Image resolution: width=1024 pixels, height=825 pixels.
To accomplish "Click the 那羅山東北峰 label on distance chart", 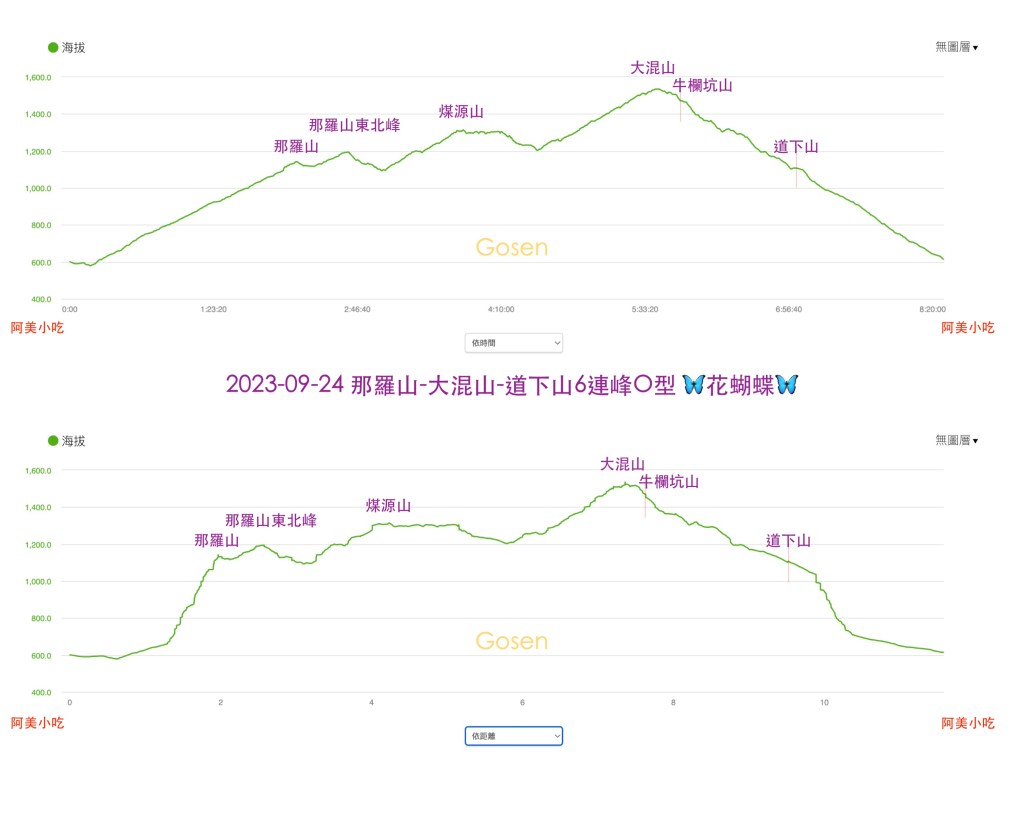I will [x=271, y=521].
